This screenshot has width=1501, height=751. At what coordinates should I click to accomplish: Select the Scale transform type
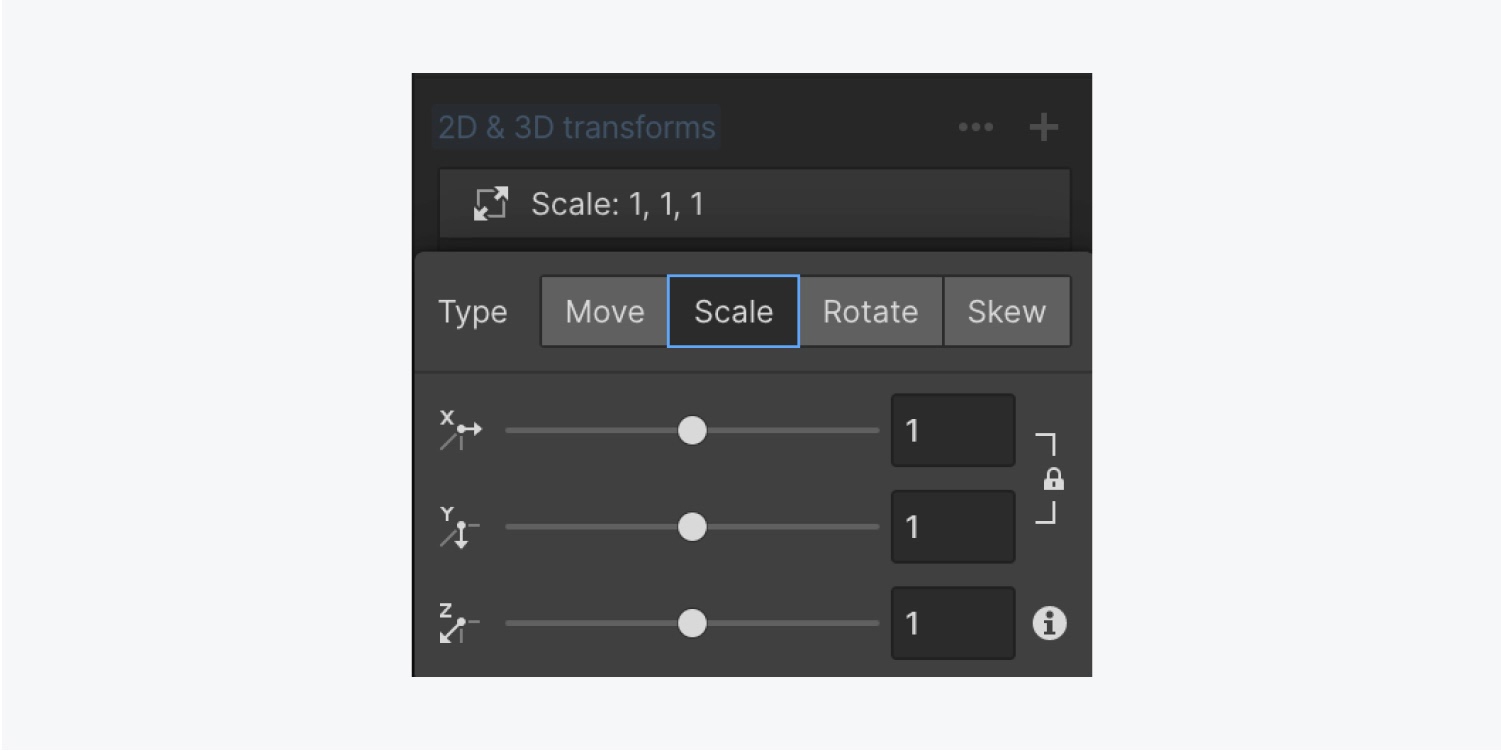[x=733, y=312]
